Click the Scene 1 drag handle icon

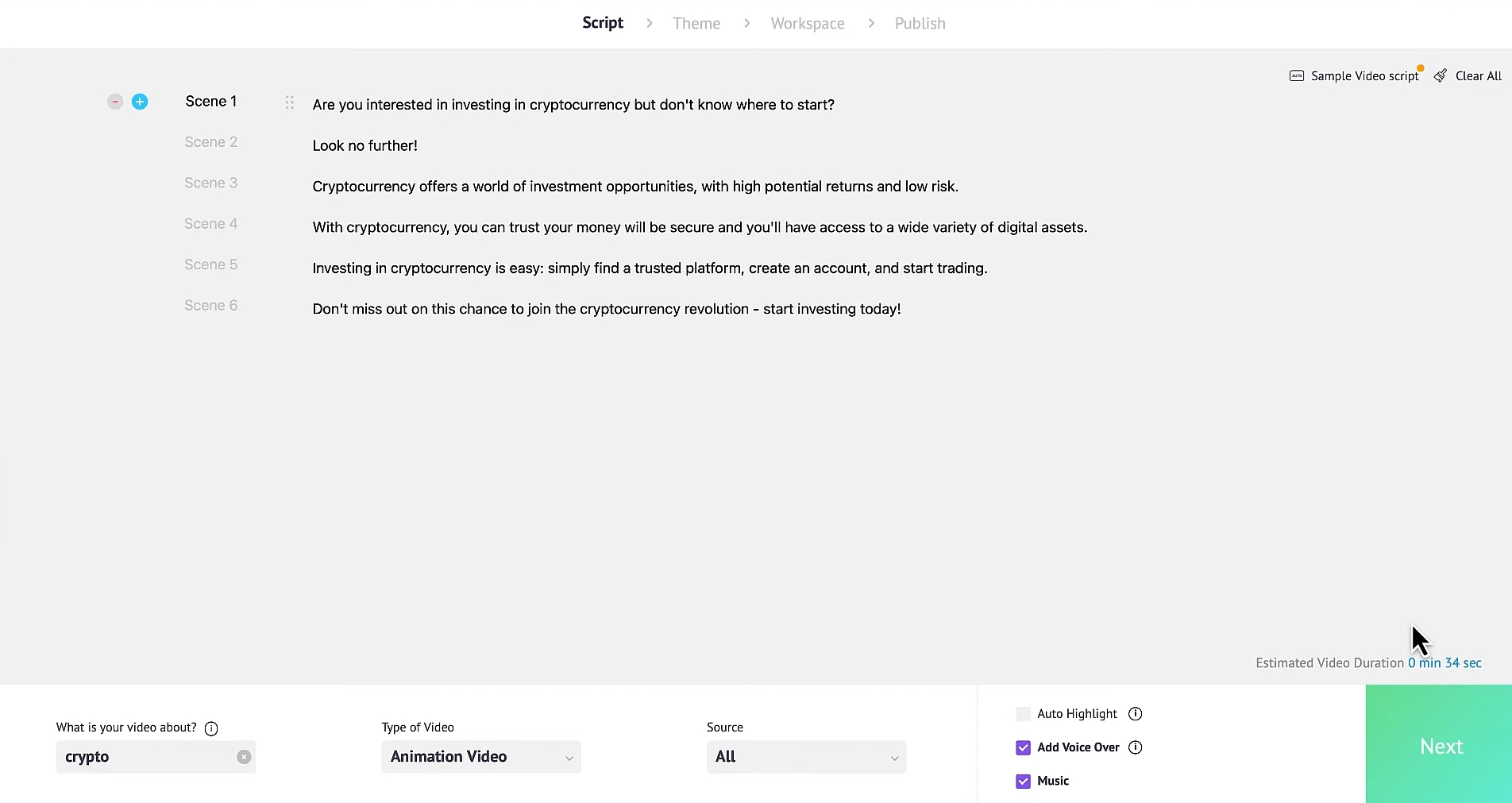pyautogui.click(x=290, y=102)
